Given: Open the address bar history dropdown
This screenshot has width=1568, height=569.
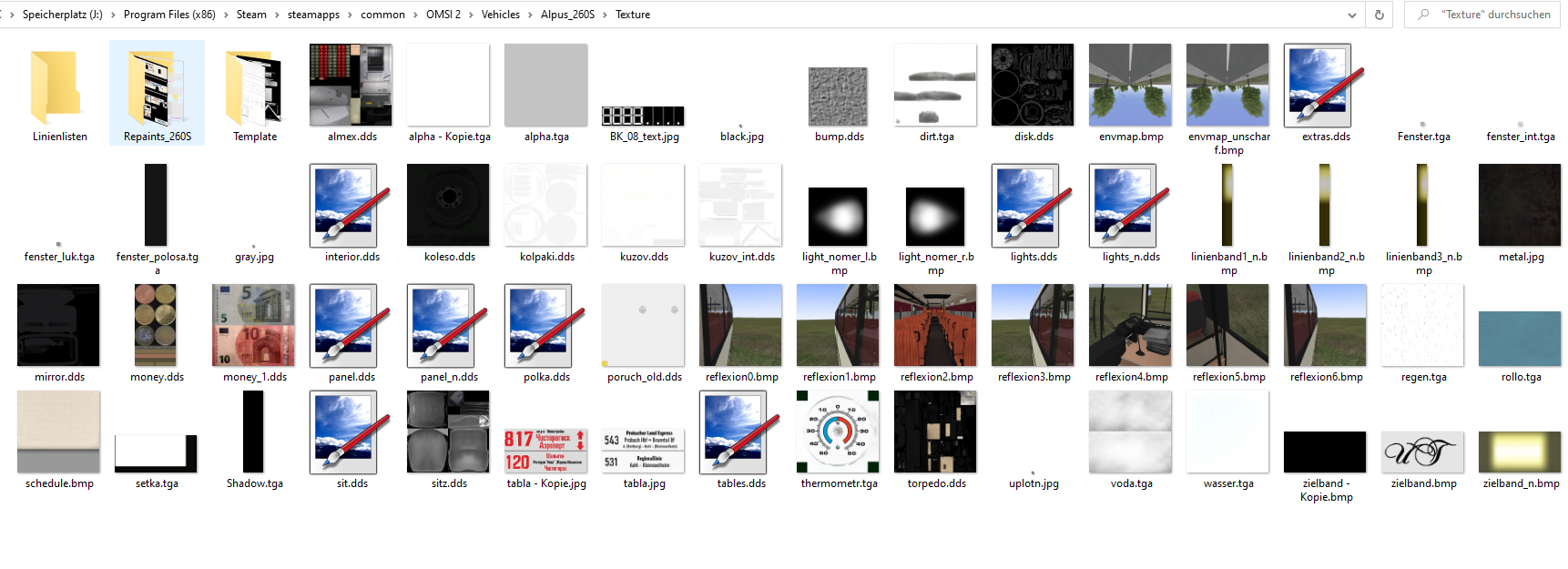Looking at the screenshot, I should [x=1351, y=15].
